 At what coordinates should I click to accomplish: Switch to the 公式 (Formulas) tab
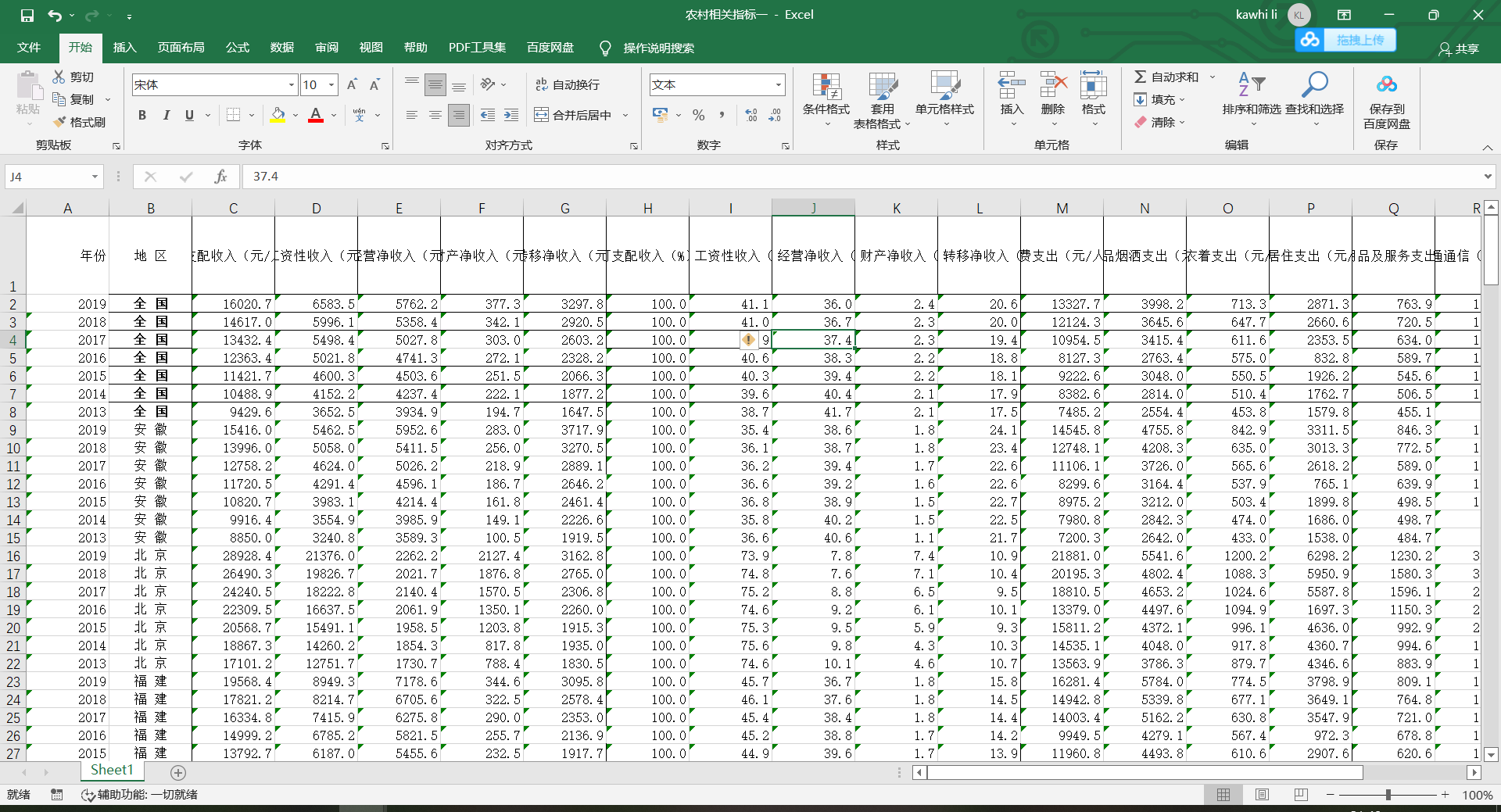coord(237,48)
